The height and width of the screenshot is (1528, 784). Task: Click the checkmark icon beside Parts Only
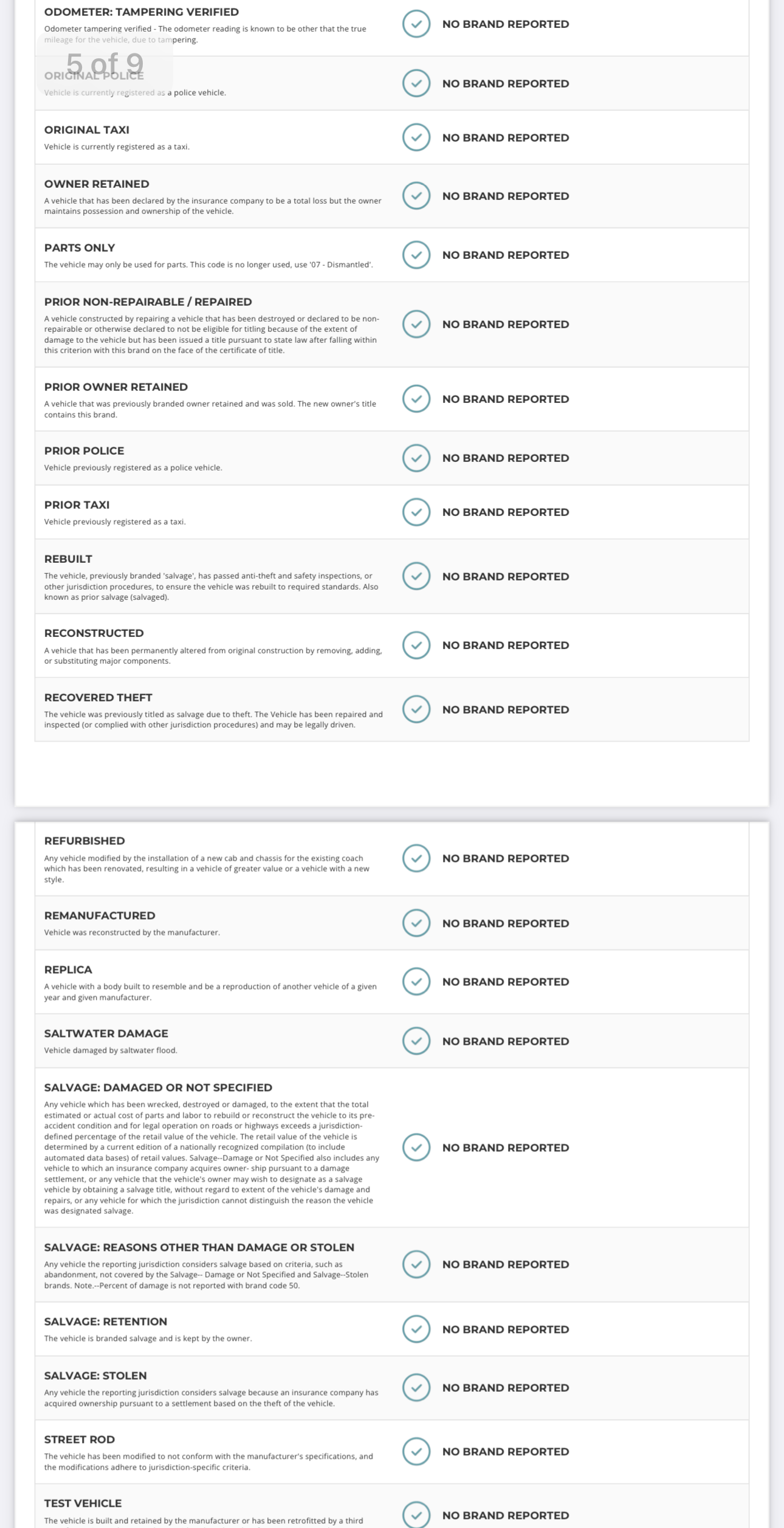(x=416, y=255)
